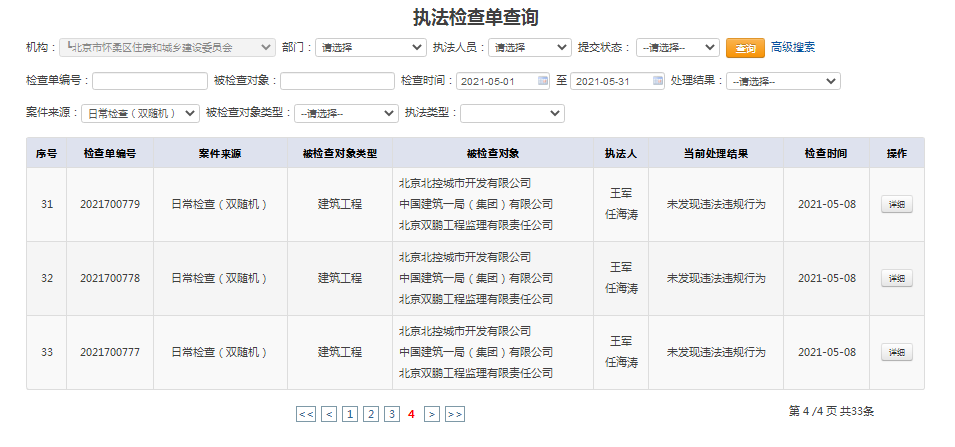
Task: Open calendar picker for start date 2021-05-01
Action: (x=543, y=81)
